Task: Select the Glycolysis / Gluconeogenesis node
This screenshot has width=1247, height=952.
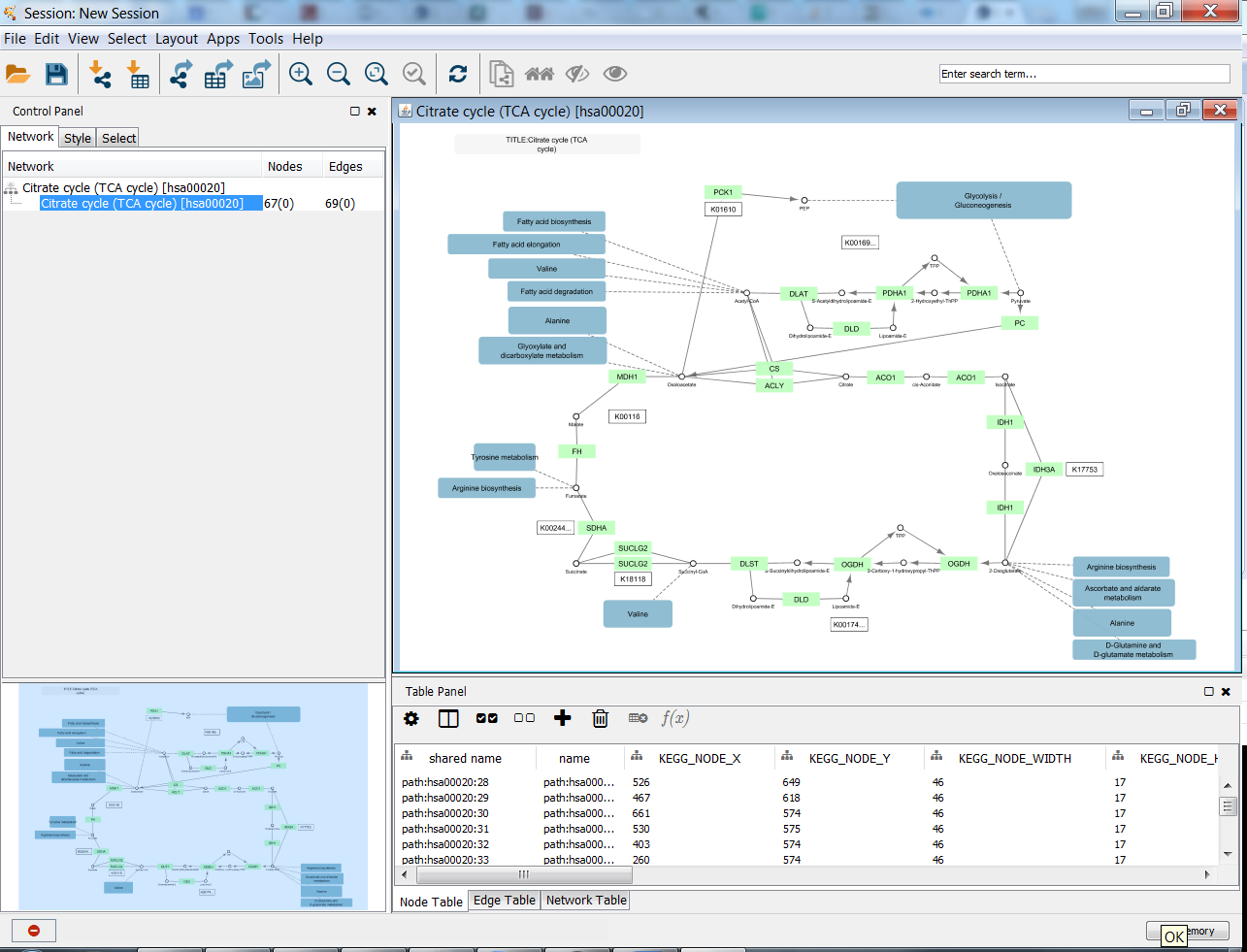Action: 983,201
